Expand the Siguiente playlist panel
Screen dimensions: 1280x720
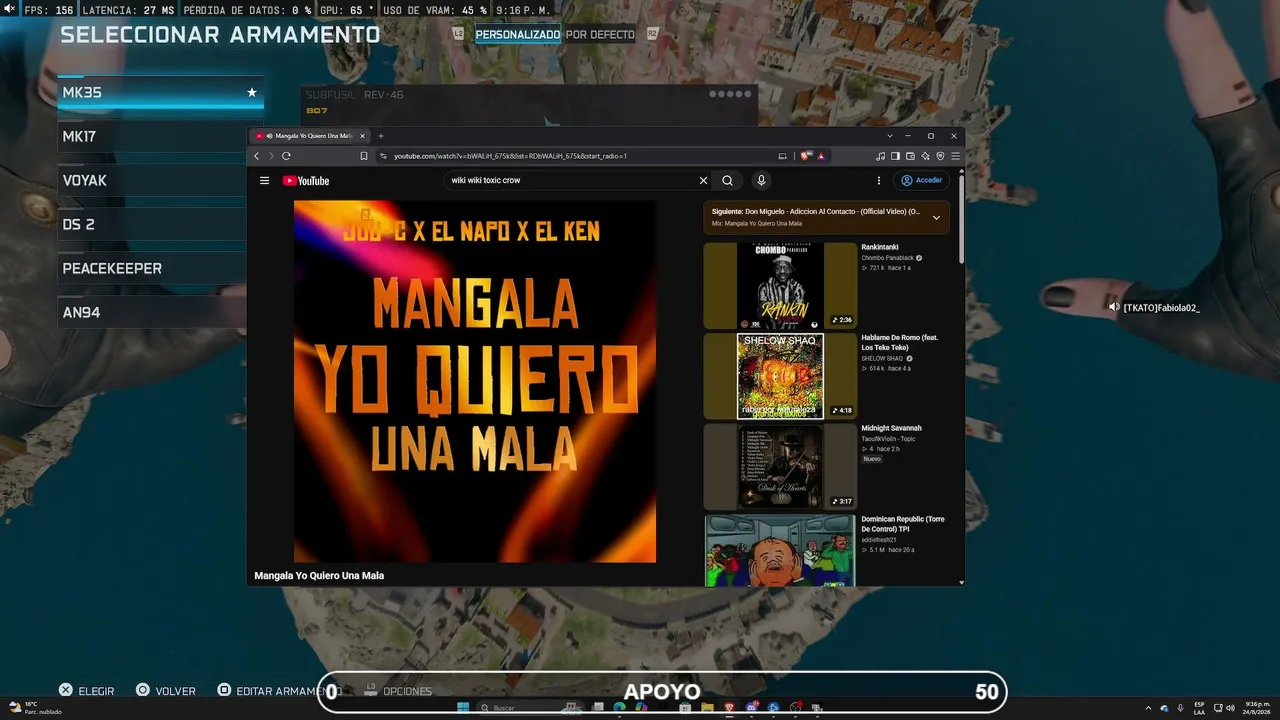click(936, 217)
